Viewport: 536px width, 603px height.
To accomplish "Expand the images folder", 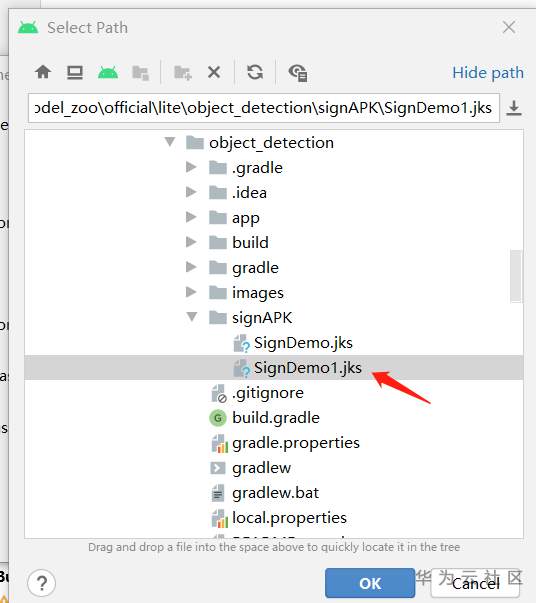I will point(191,292).
